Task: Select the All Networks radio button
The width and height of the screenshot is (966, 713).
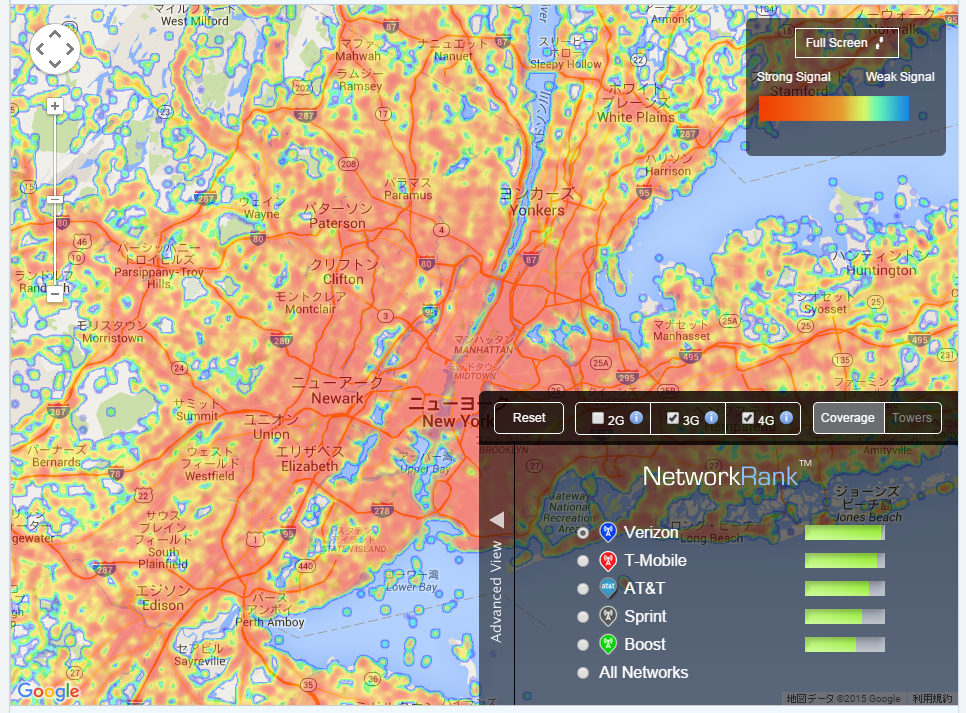Action: pos(583,673)
